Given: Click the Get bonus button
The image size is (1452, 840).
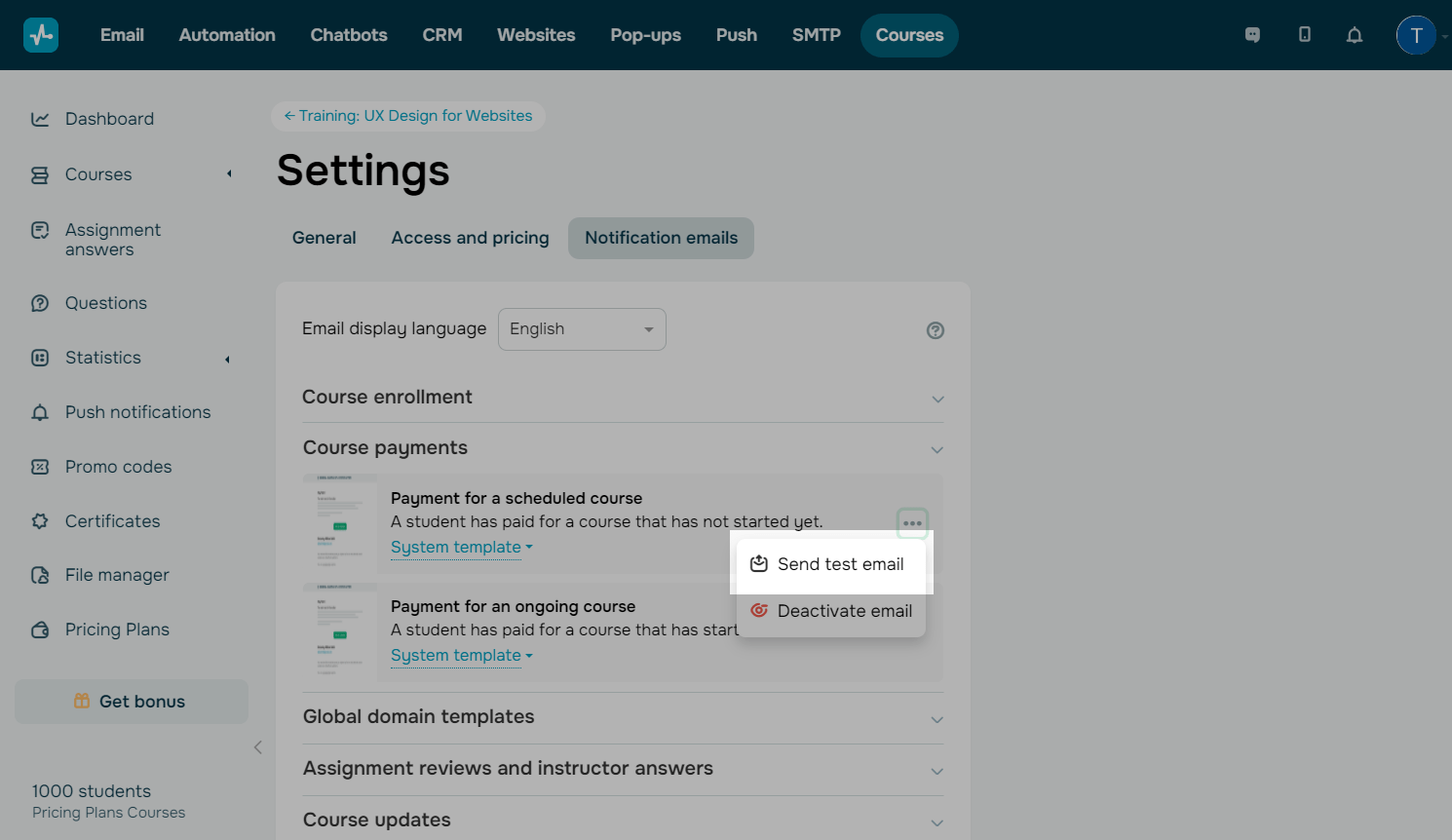Looking at the screenshot, I should (x=132, y=702).
